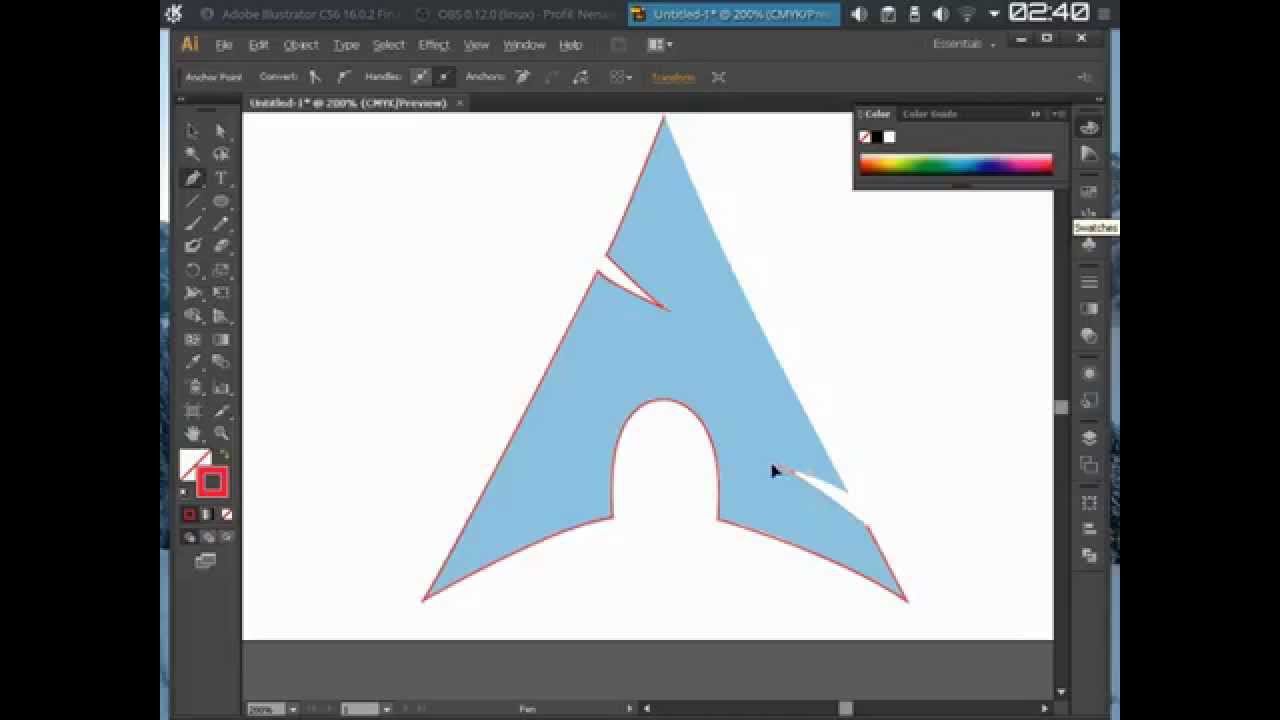The height and width of the screenshot is (720, 1280).
Task: Select the Mesh tool
Action: [192, 340]
